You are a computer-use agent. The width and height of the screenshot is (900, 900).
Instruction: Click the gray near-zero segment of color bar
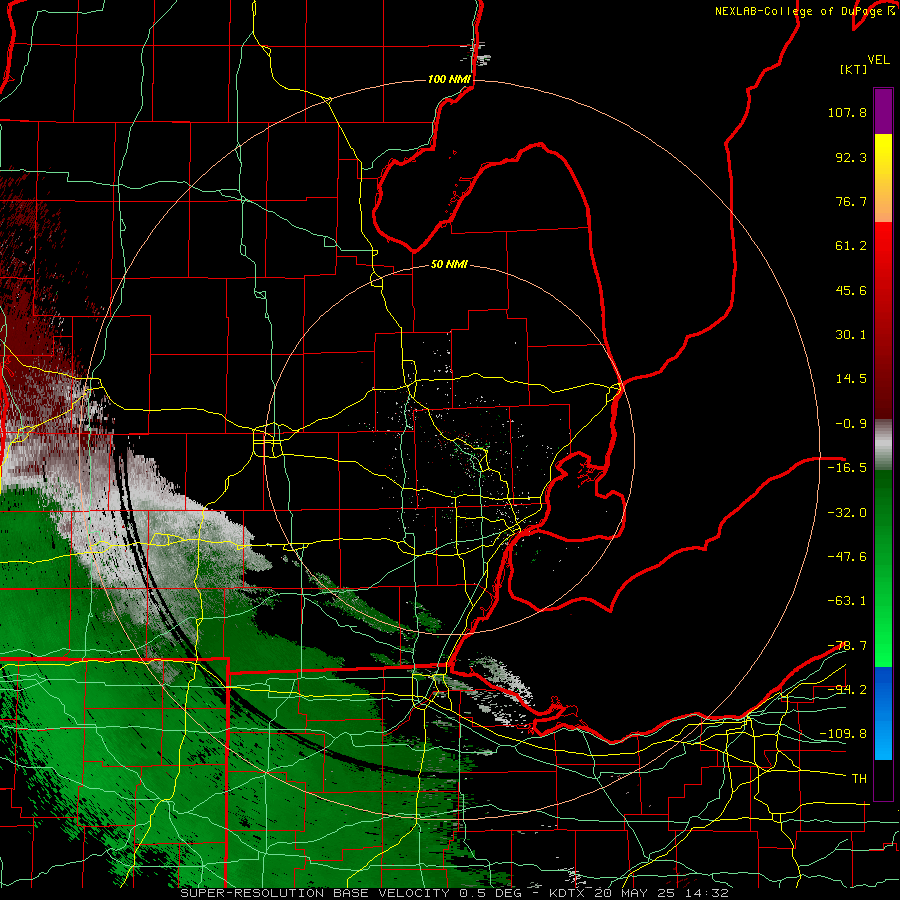(883, 445)
